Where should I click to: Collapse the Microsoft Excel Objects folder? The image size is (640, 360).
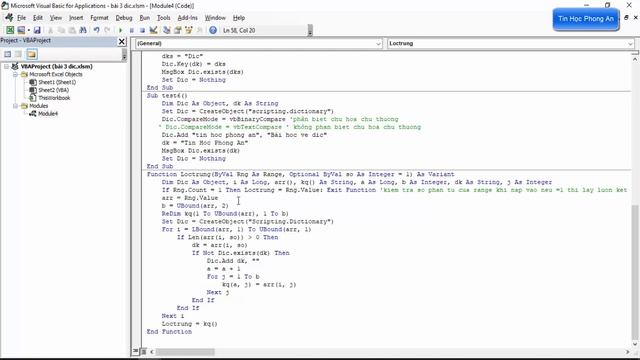(x=15, y=74)
